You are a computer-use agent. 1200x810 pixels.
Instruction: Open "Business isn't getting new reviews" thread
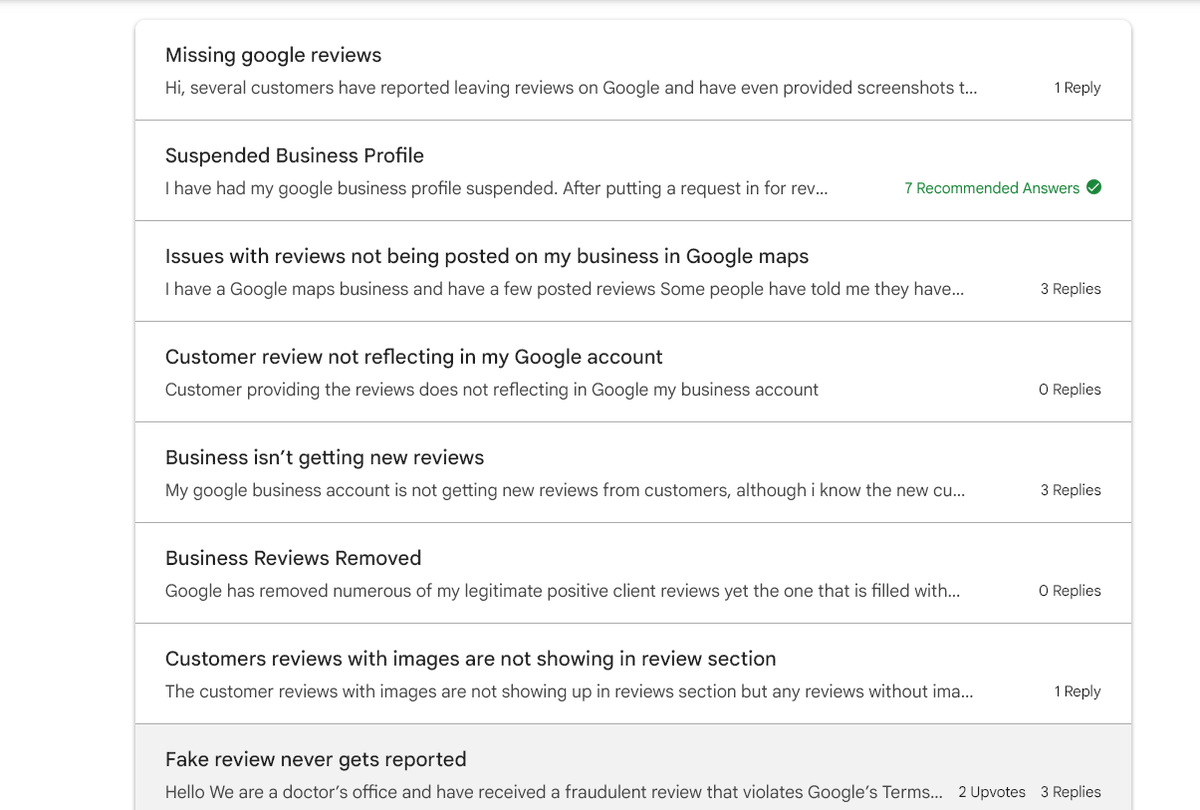coord(324,457)
